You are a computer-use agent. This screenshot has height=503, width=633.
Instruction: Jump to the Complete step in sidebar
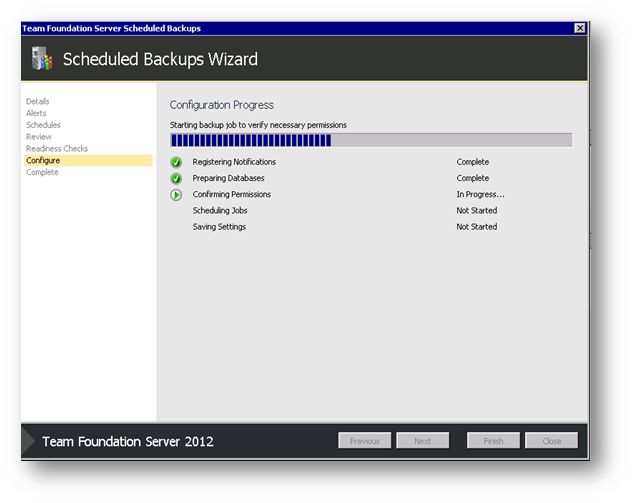(42, 172)
